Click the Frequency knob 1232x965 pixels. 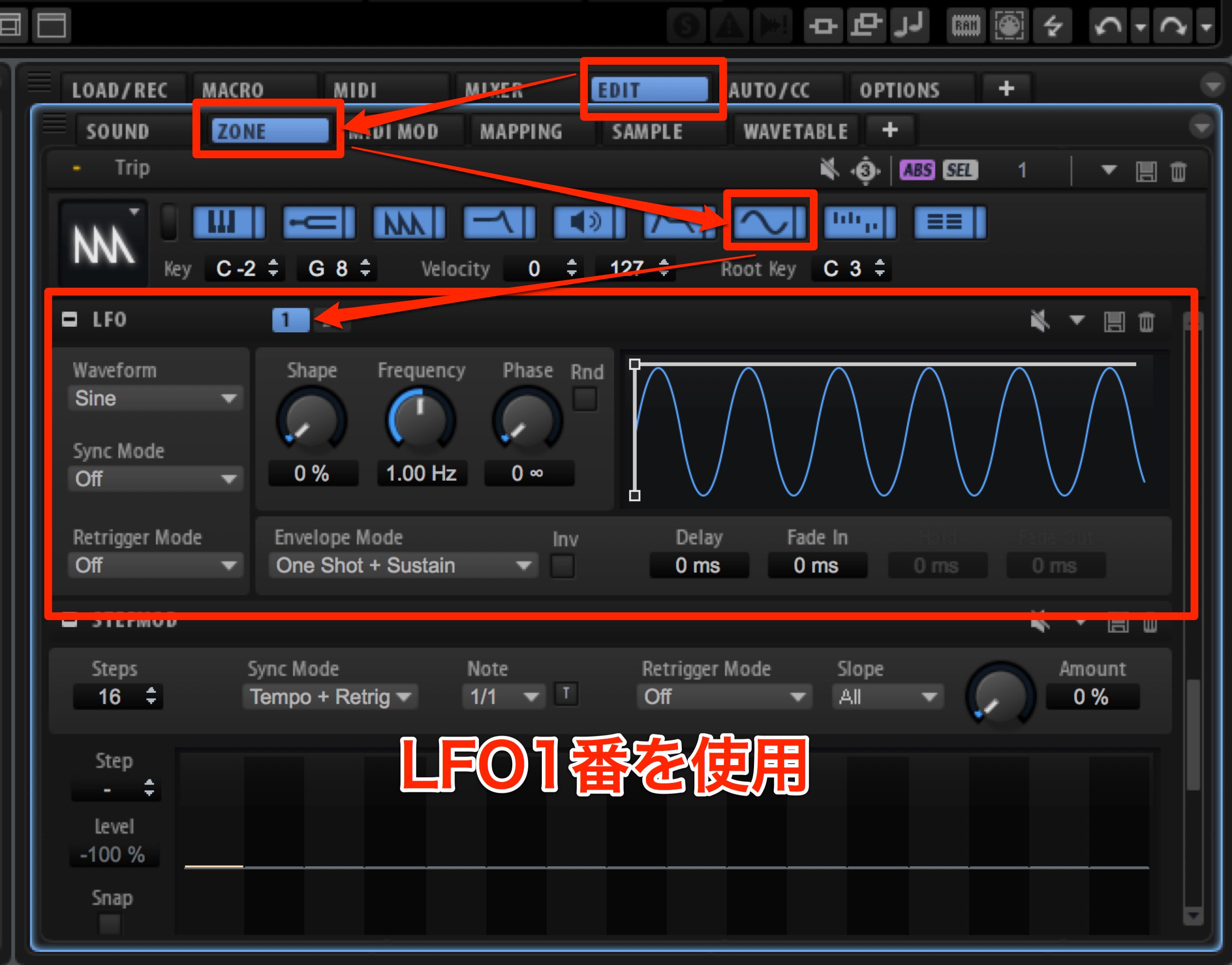coord(421,420)
